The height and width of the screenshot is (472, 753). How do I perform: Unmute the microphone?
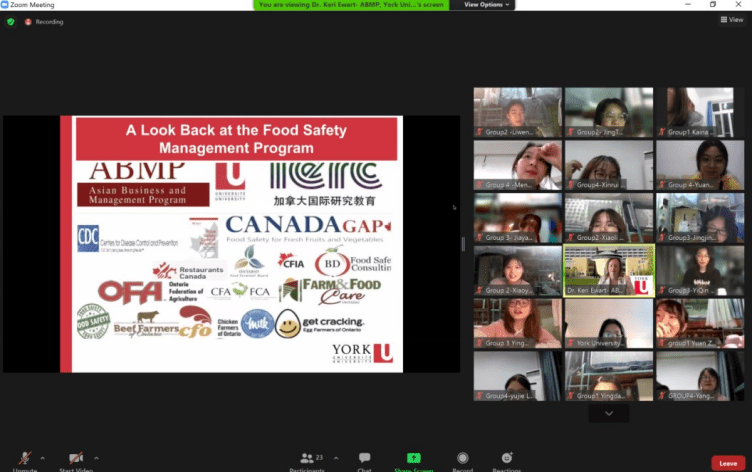click(25, 459)
